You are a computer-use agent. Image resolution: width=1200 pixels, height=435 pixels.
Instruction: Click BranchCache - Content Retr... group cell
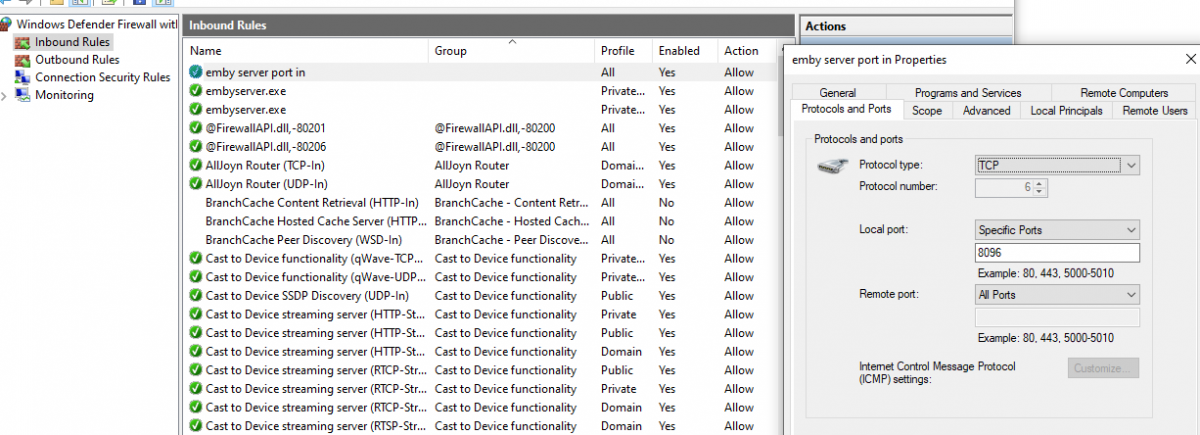point(511,202)
